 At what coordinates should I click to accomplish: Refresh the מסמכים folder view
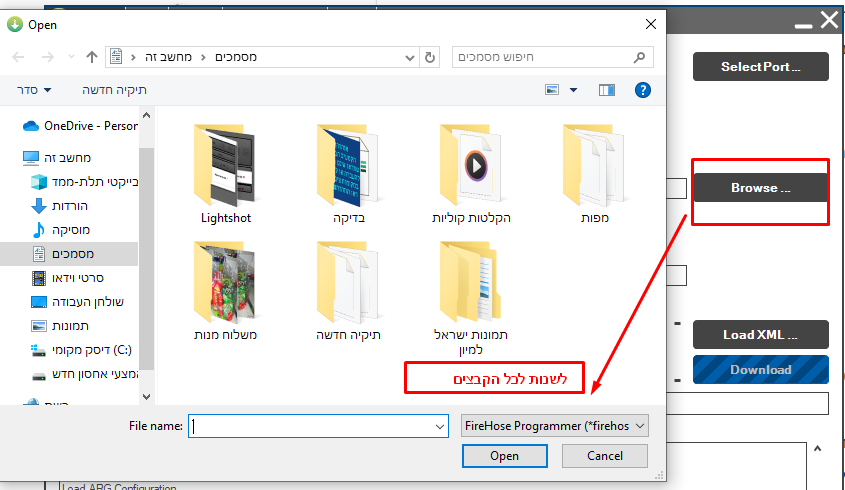pyautogui.click(x=430, y=57)
